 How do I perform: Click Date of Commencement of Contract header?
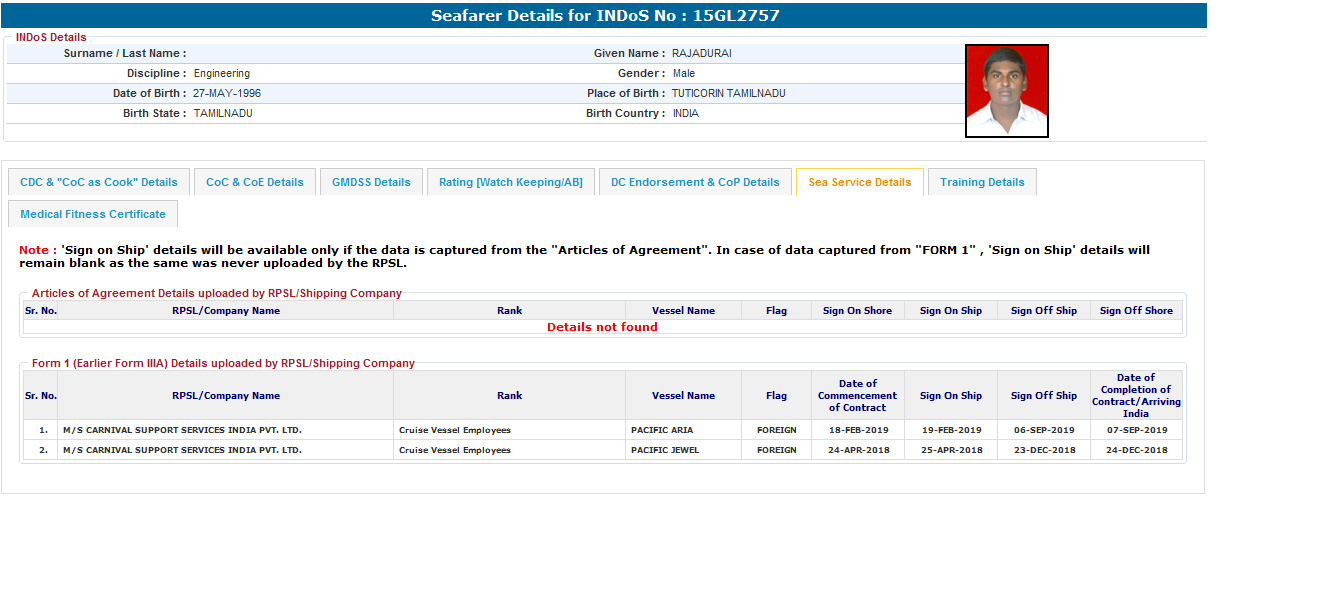tap(857, 396)
